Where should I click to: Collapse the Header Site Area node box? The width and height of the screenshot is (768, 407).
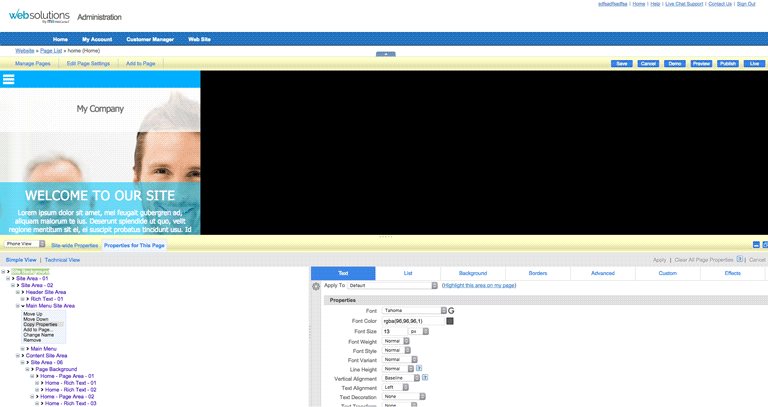coord(18,292)
